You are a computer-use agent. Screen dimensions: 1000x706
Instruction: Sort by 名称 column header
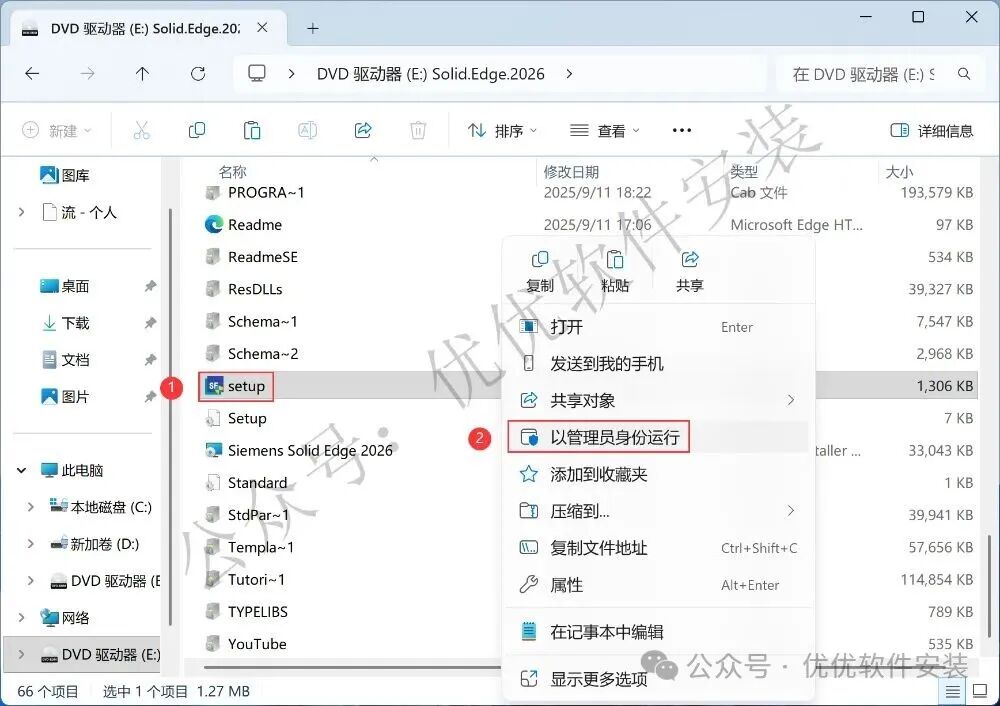tap(232, 172)
